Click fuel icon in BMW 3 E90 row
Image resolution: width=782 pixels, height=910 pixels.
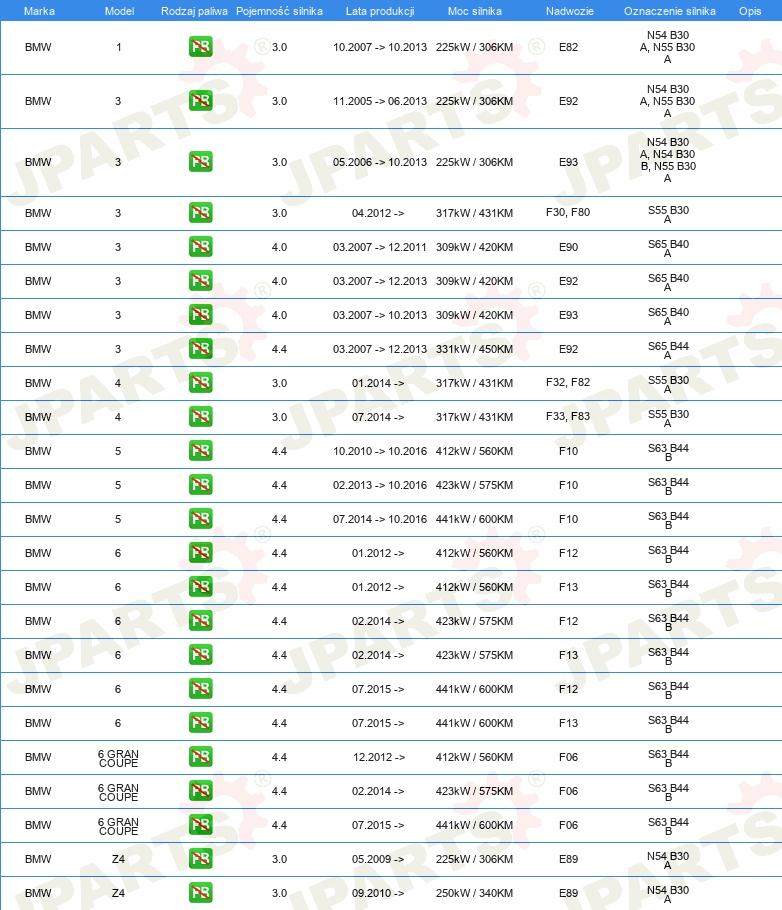click(x=200, y=247)
